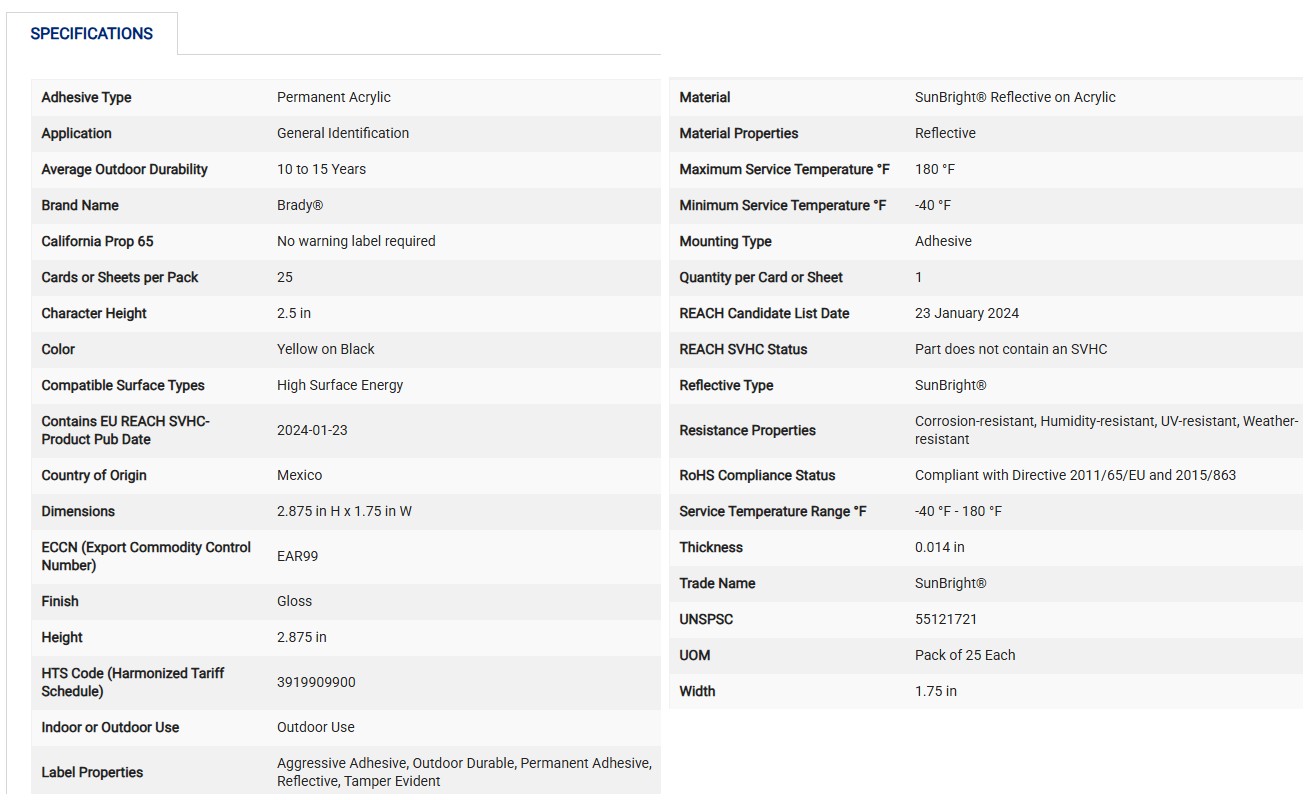Select the Label Properties value text
This screenshot has width=1307, height=800.
click(464, 772)
